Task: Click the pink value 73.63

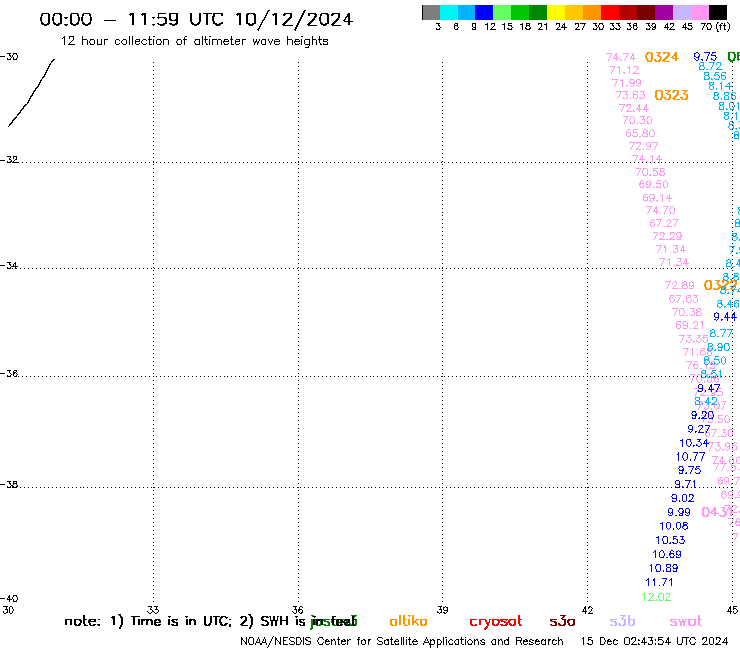Action: [631, 95]
